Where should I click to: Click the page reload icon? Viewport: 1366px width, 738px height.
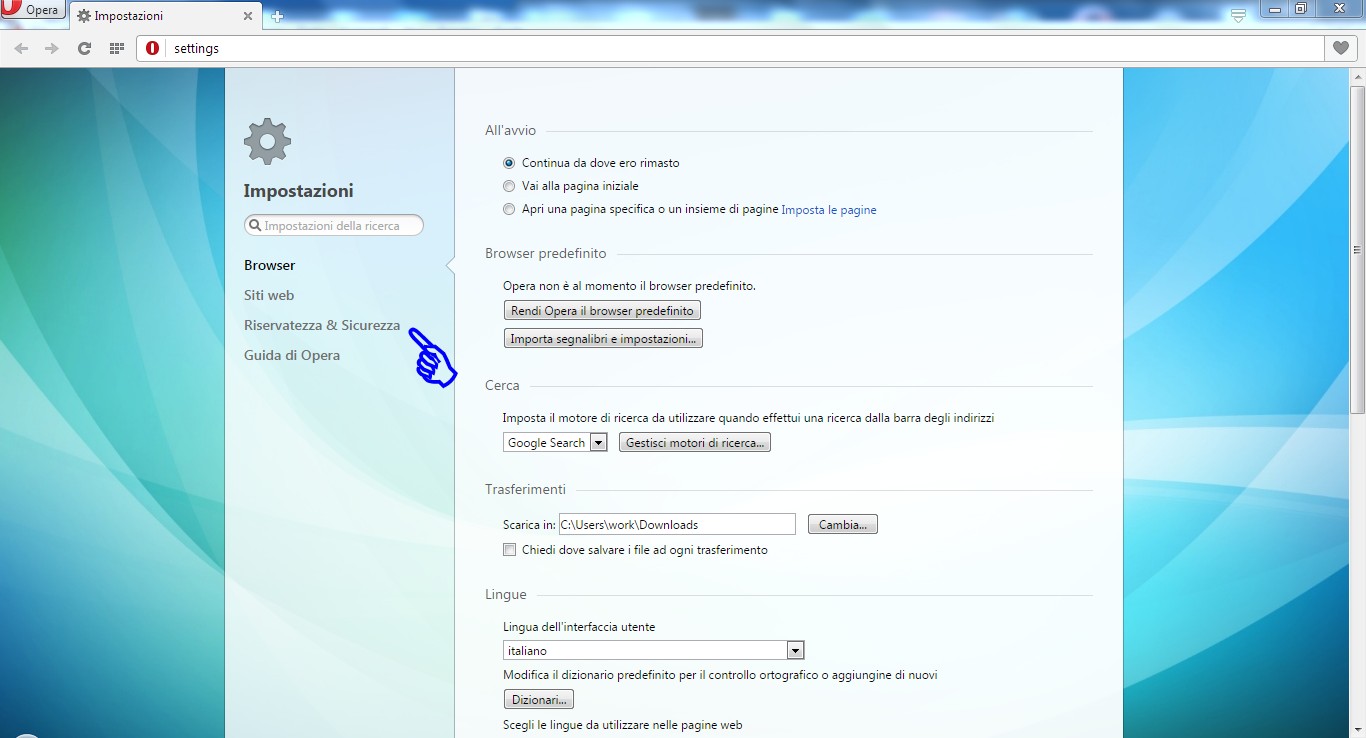point(84,47)
